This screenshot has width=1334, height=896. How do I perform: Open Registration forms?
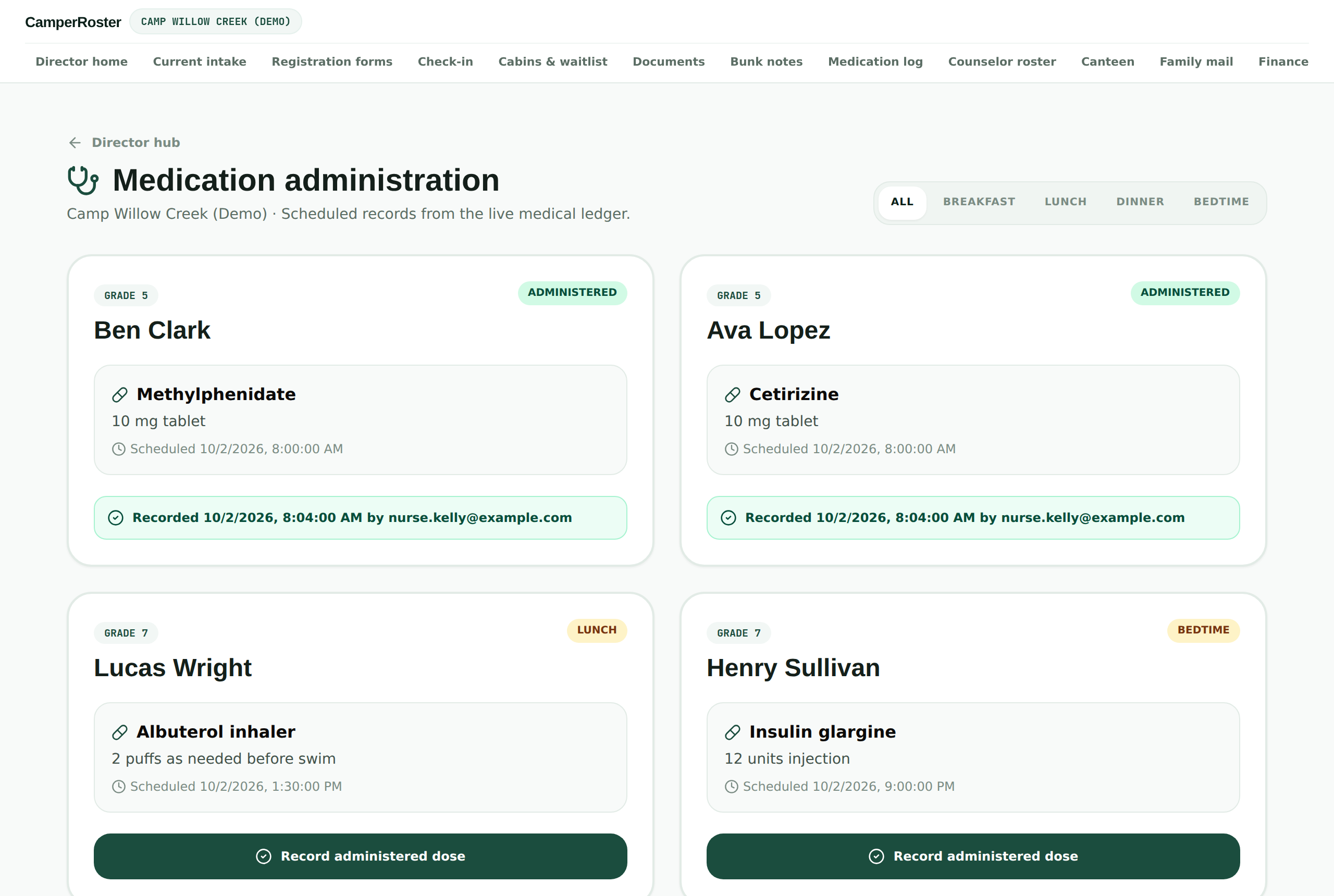332,61
